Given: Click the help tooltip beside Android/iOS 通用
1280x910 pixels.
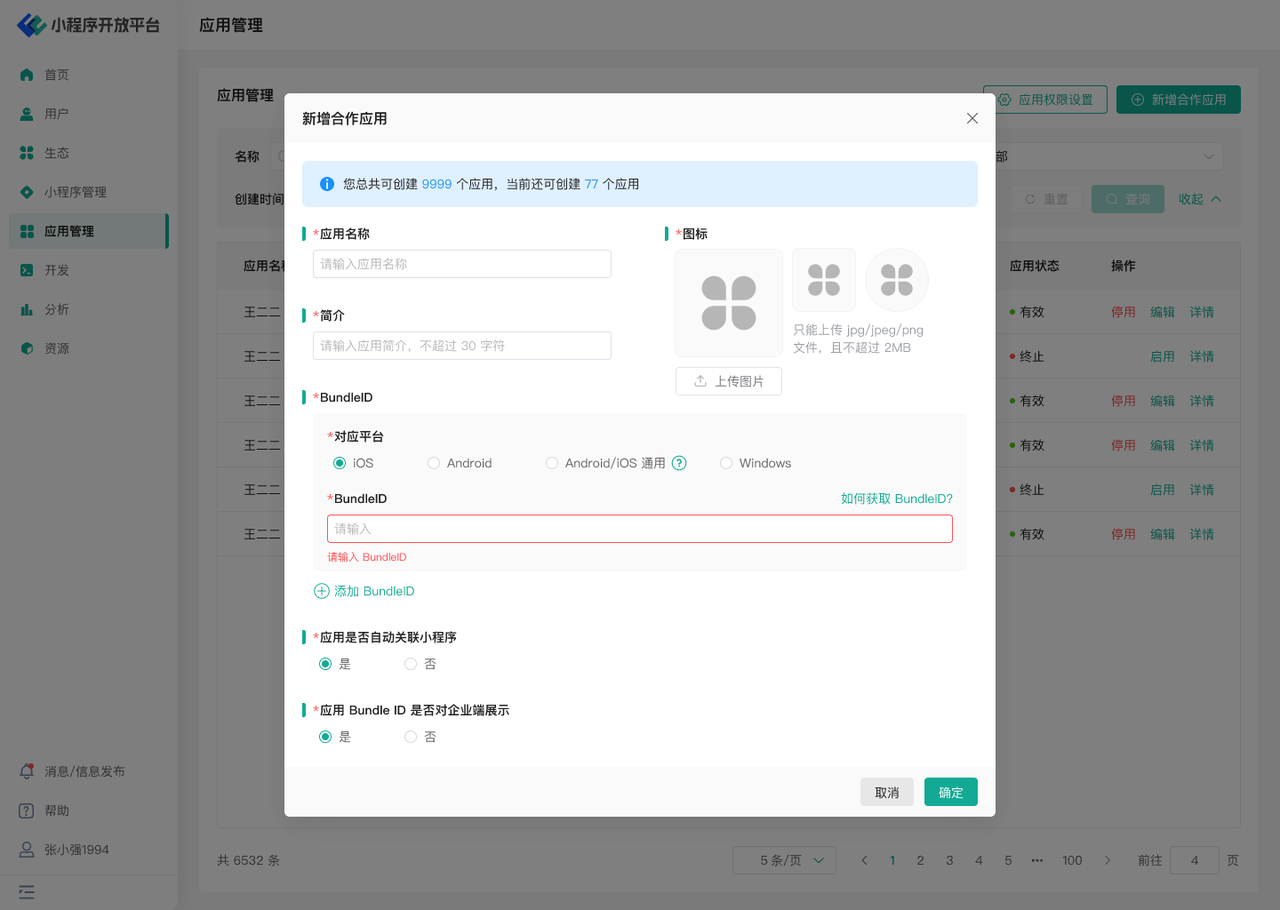Looking at the screenshot, I should coord(679,463).
